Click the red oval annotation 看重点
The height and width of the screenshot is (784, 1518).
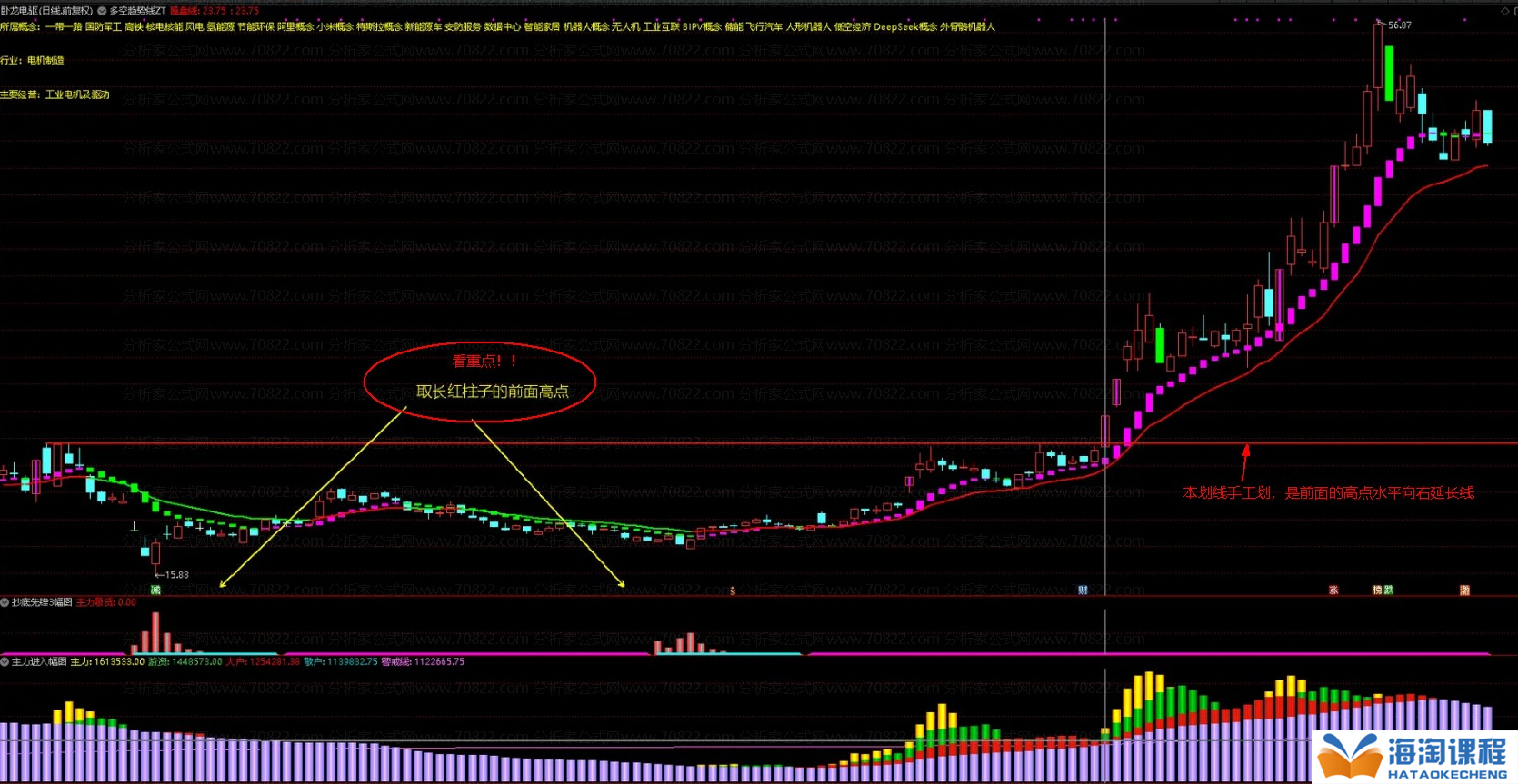coord(480,382)
